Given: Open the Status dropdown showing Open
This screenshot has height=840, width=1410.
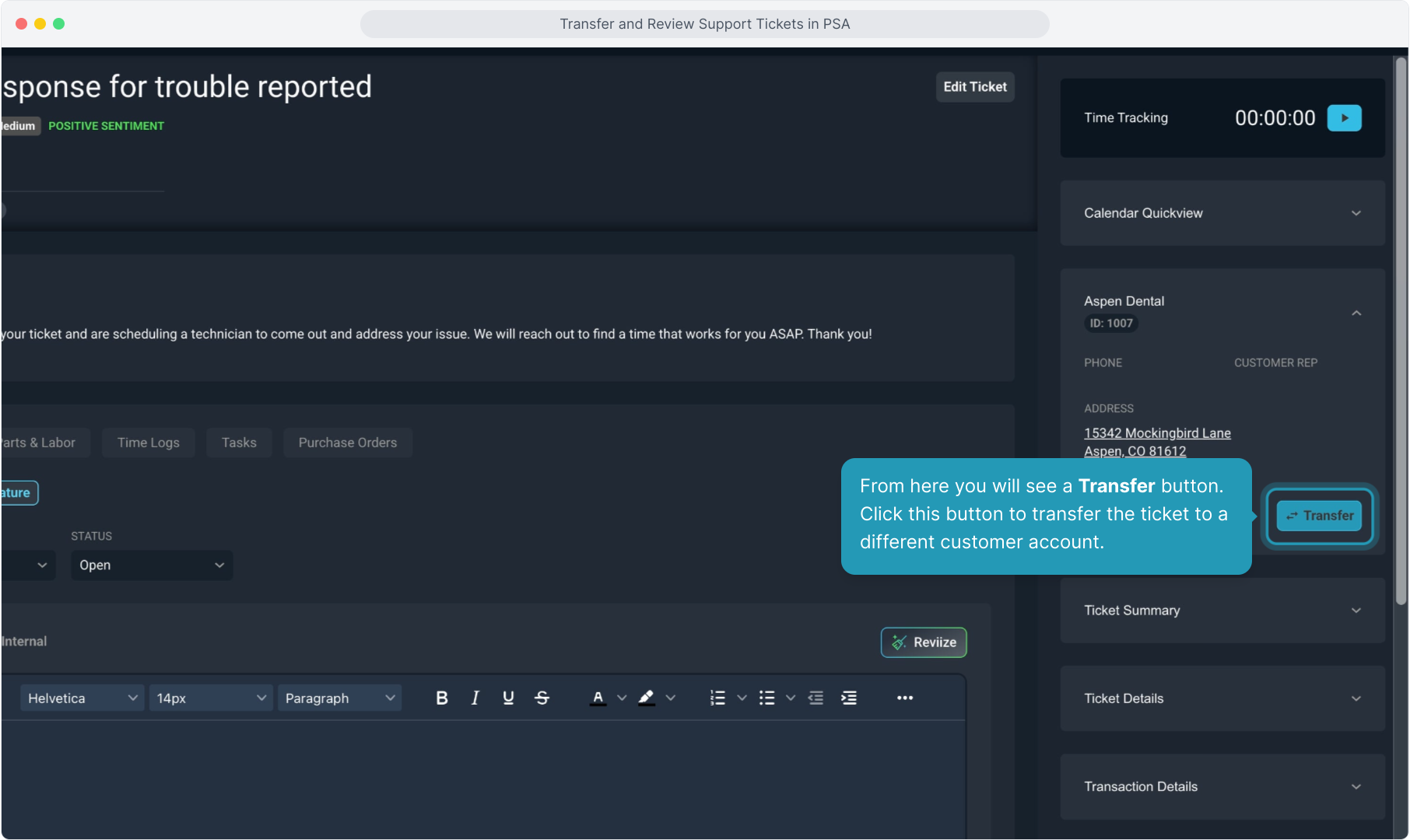Looking at the screenshot, I should coord(151,565).
